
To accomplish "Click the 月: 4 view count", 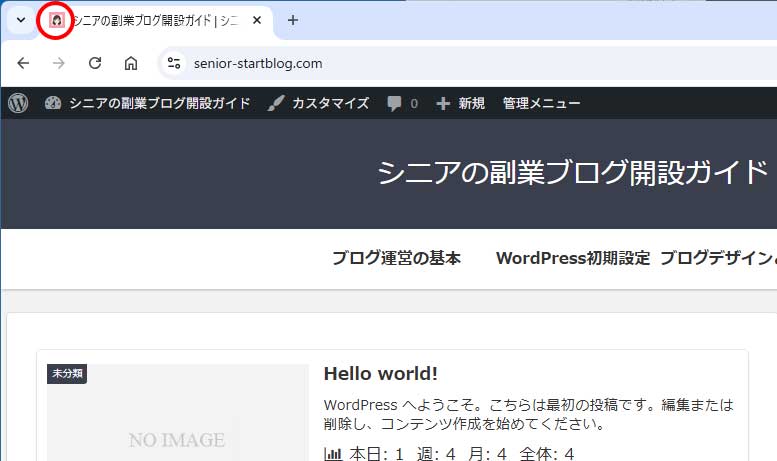I will [x=488, y=454].
